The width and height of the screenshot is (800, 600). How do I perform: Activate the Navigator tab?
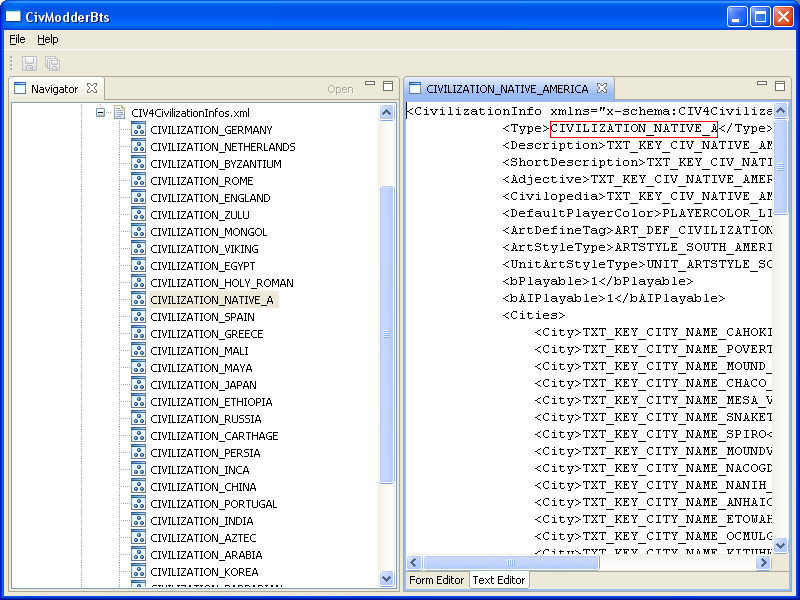[x=54, y=89]
